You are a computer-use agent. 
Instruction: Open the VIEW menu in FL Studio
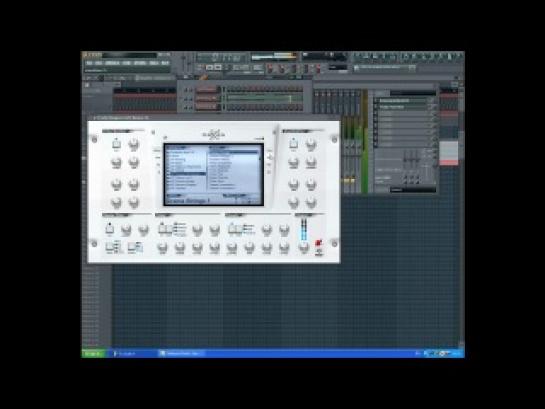[x=127, y=63]
